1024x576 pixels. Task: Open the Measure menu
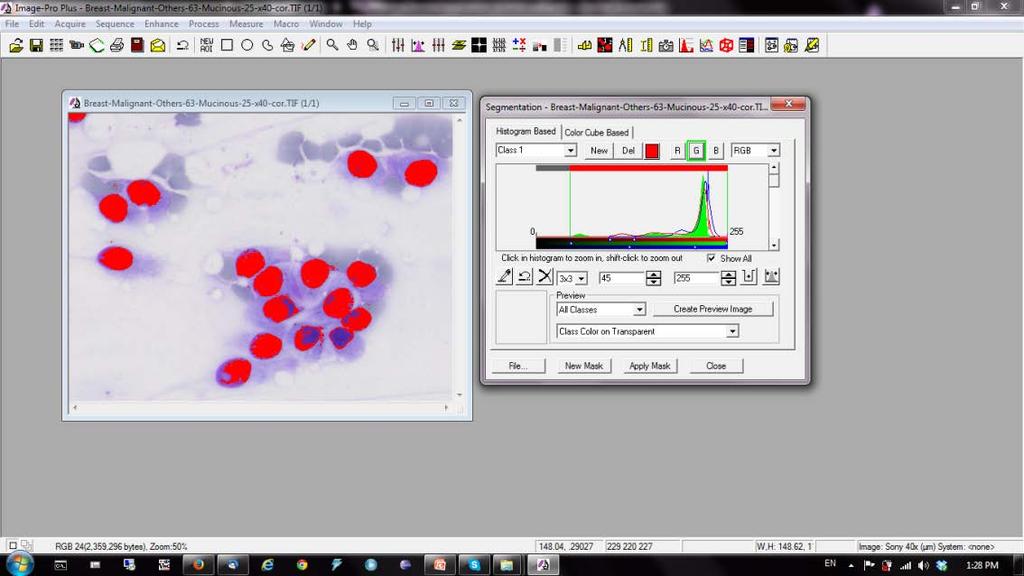click(x=246, y=24)
